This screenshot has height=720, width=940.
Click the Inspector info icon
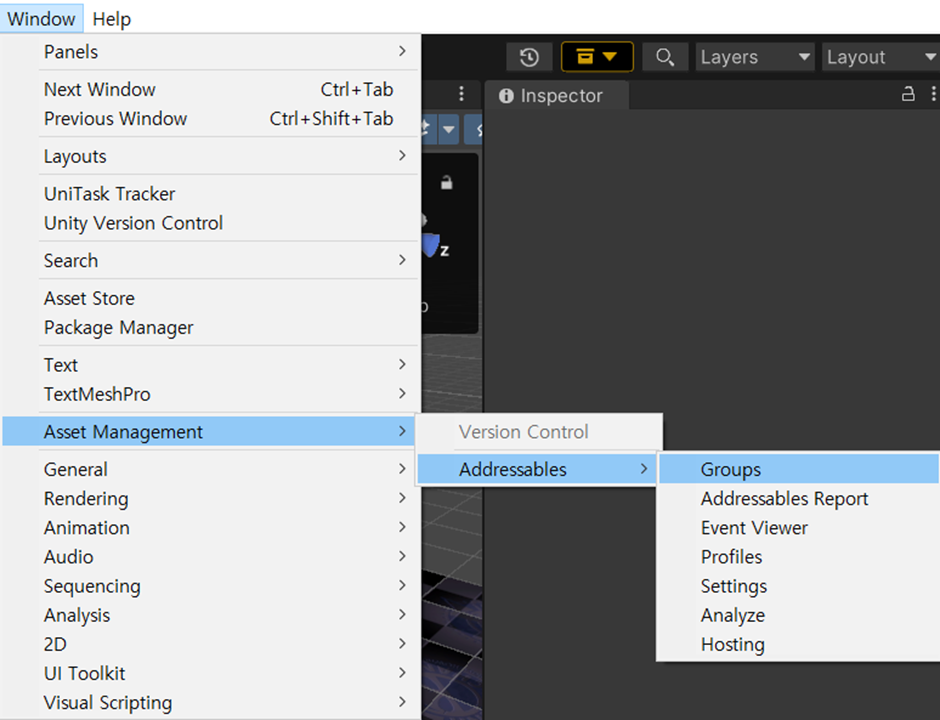[x=506, y=96]
